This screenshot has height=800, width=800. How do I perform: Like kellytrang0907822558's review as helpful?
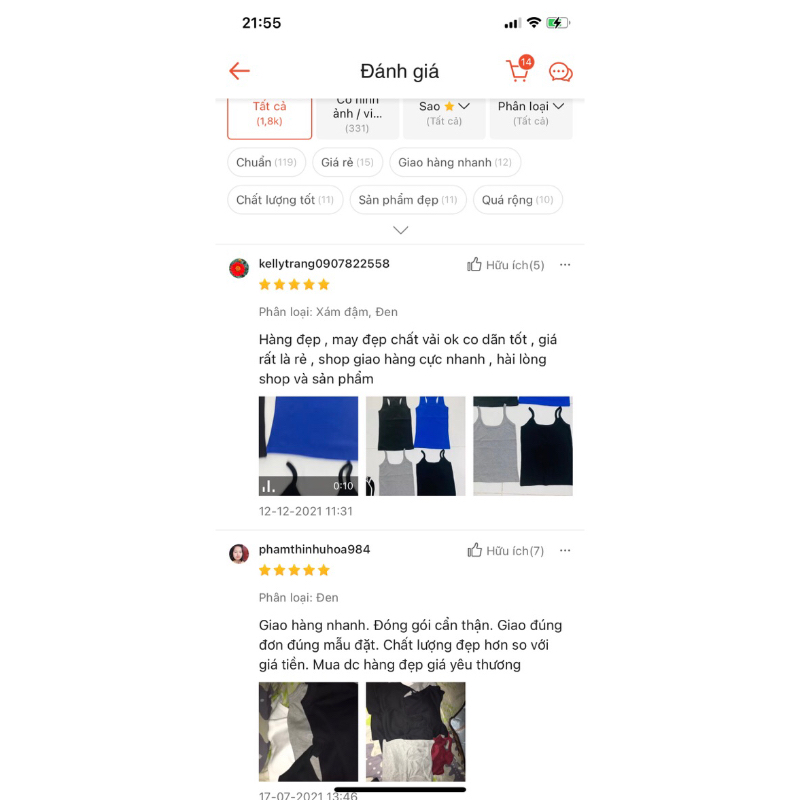coord(506,265)
